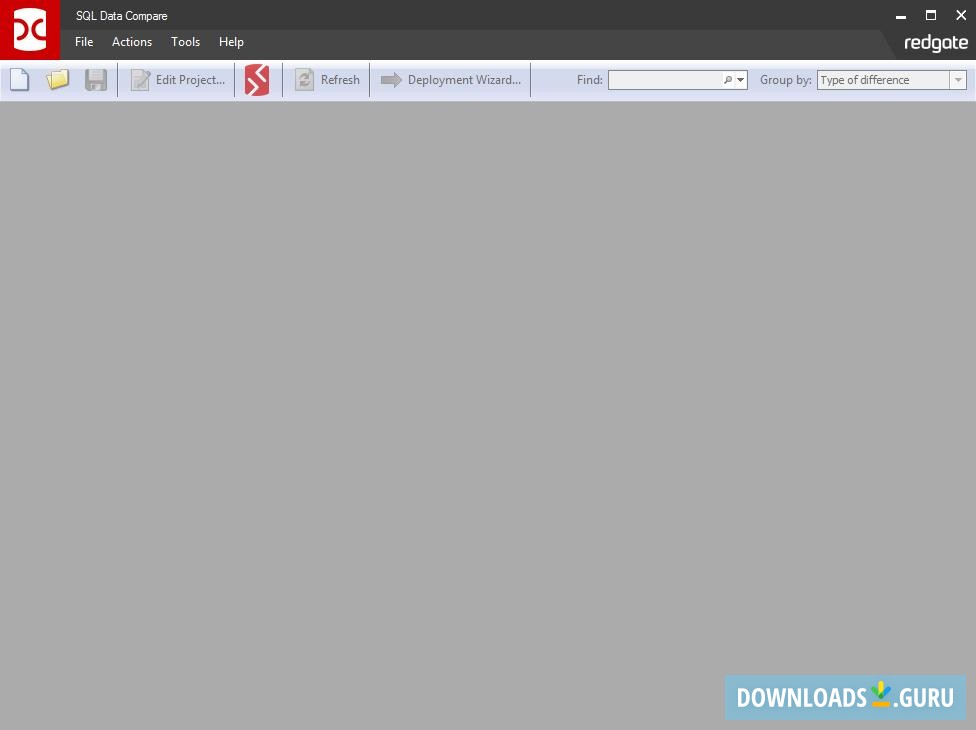Click the Refresh button label
This screenshot has width=976, height=730.
pyautogui.click(x=340, y=80)
